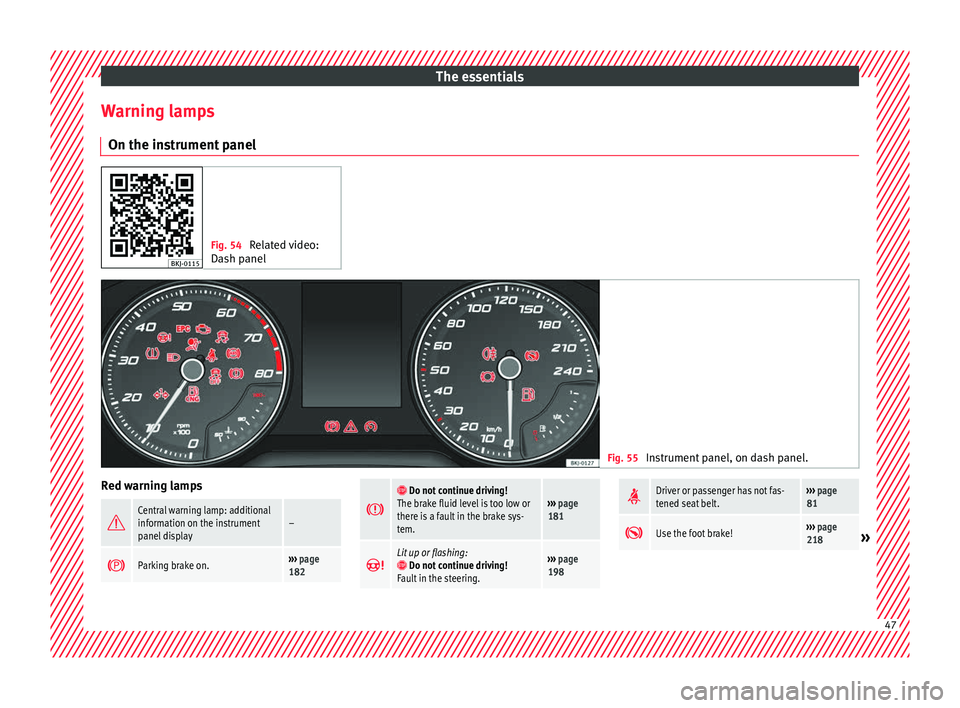Image resolution: width=960 pixels, height=708 pixels.
Task: Click the brake fluid warning icon in table
Action: [x=375, y=510]
